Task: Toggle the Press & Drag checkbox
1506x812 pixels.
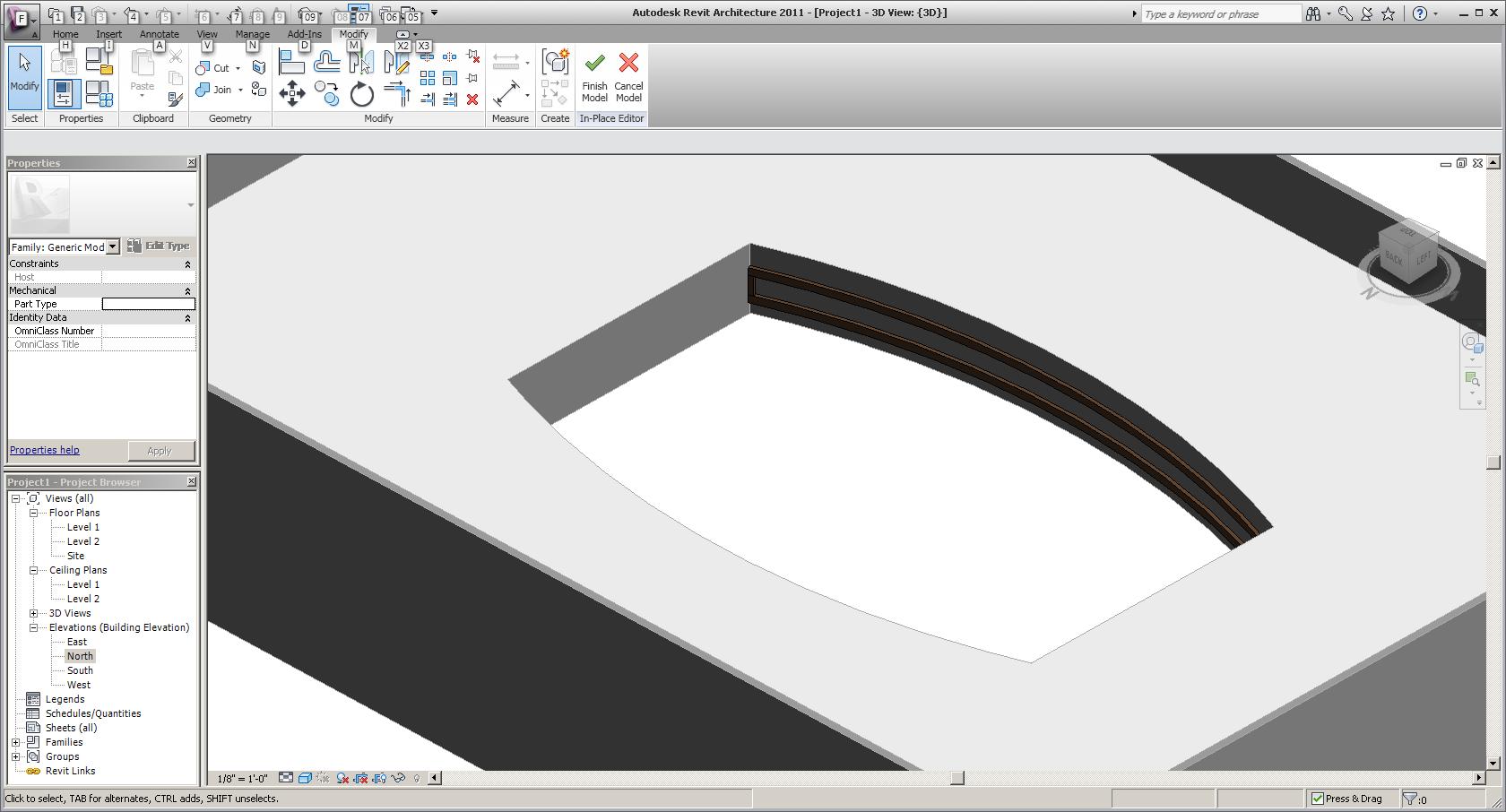Action: pyautogui.click(x=1318, y=799)
